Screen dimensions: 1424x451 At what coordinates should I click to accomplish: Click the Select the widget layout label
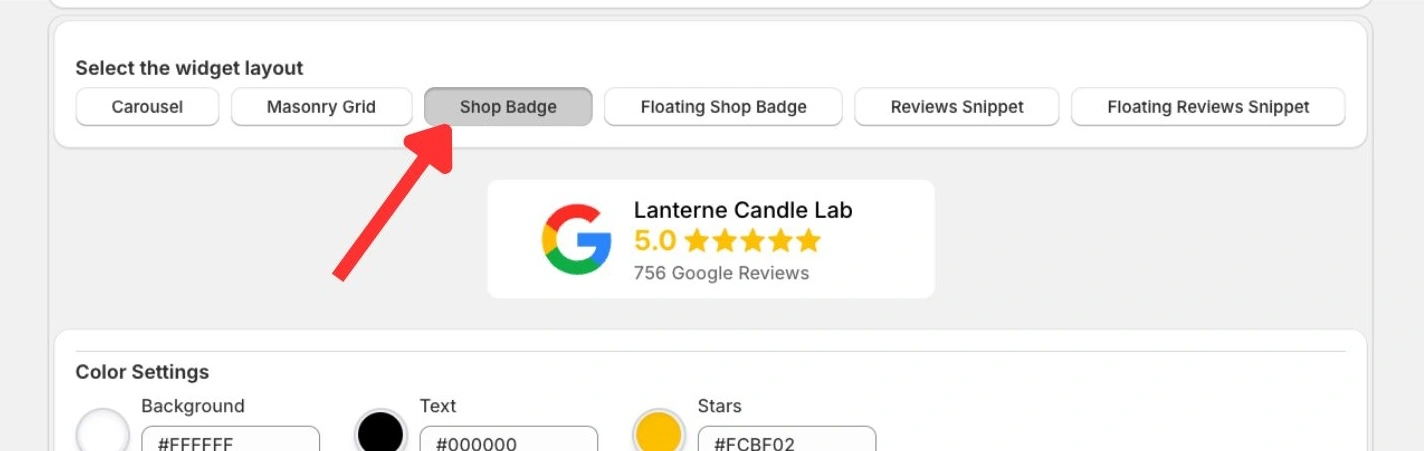(x=189, y=69)
